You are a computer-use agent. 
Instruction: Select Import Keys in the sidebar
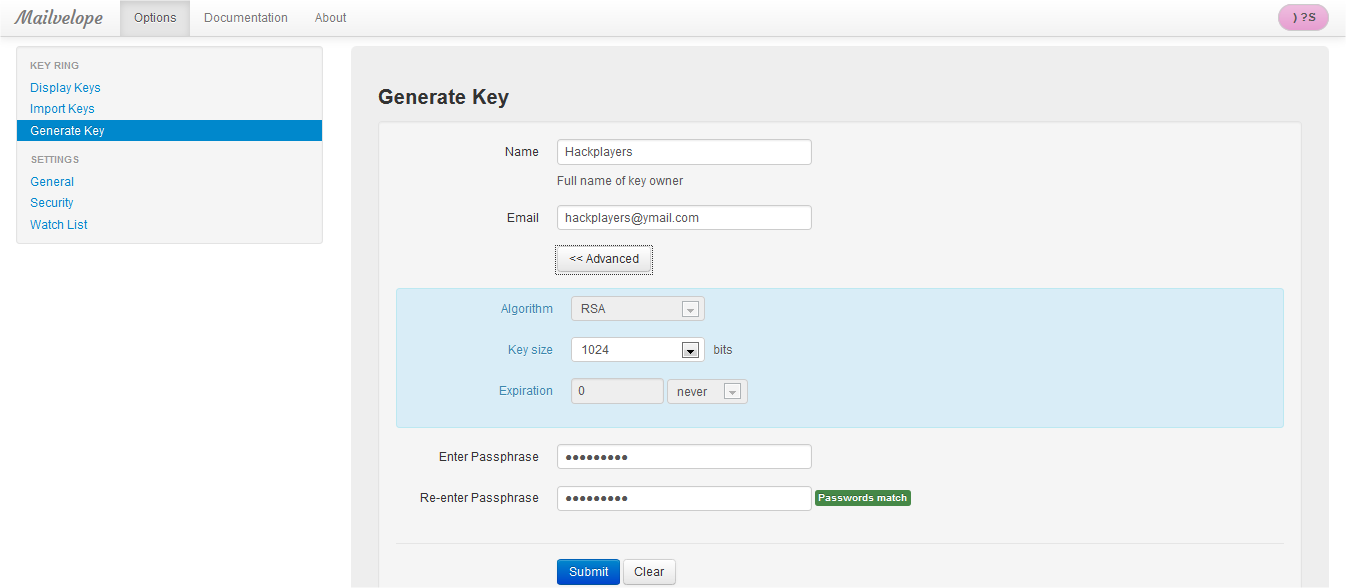pyautogui.click(x=62, y=109)
